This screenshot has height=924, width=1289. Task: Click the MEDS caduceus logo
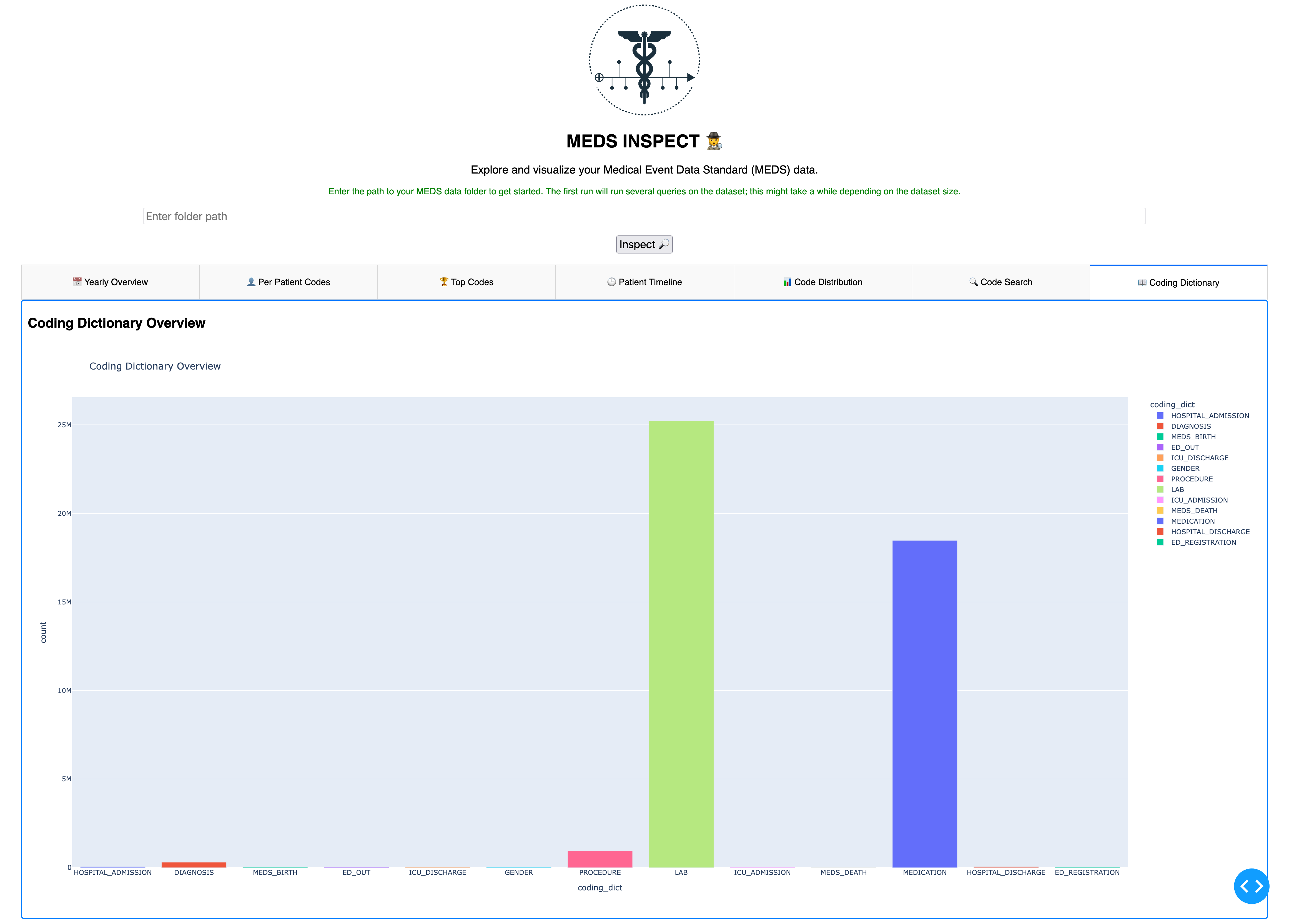point(644,60)
